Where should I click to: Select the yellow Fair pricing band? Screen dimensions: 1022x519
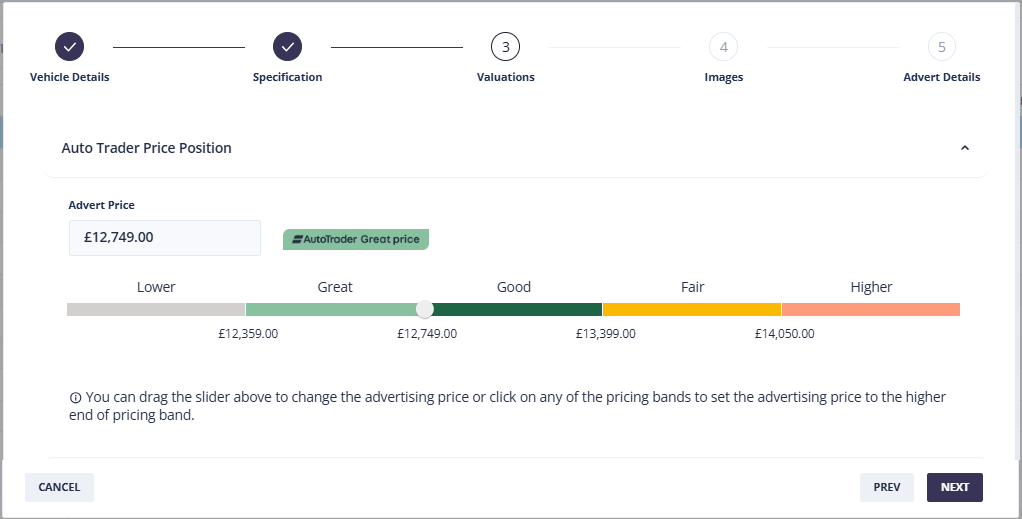point(692,309)
